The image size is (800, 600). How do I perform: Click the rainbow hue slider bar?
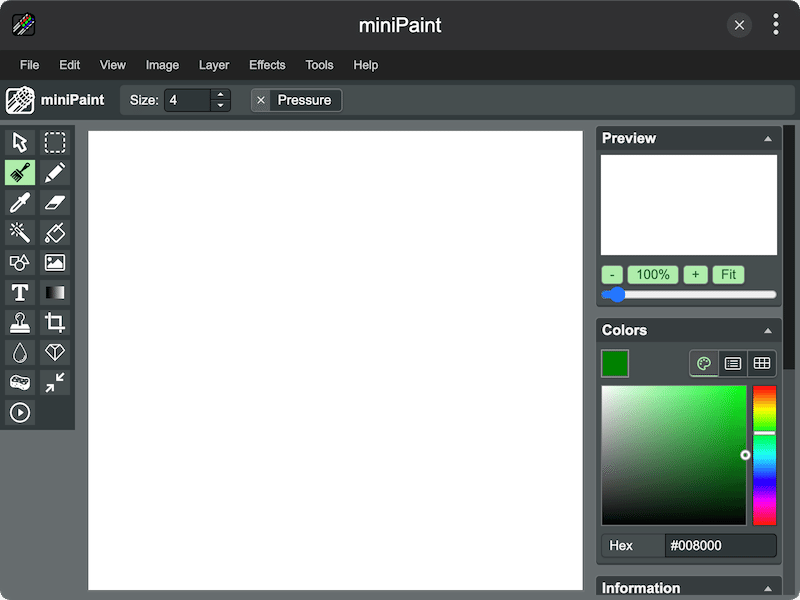(x=764, y=455)
